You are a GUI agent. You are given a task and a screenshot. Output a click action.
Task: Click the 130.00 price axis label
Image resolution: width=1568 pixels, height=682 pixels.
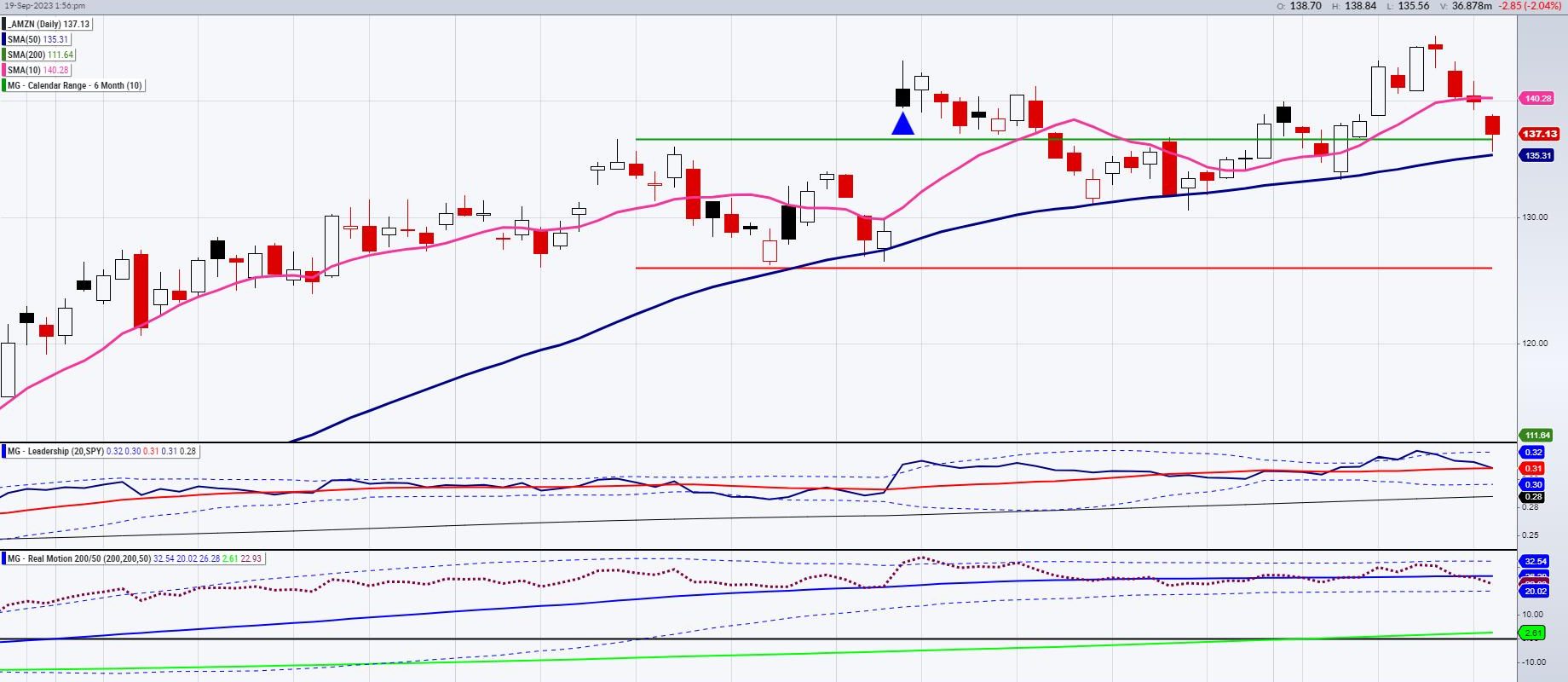click(1536, 217)
